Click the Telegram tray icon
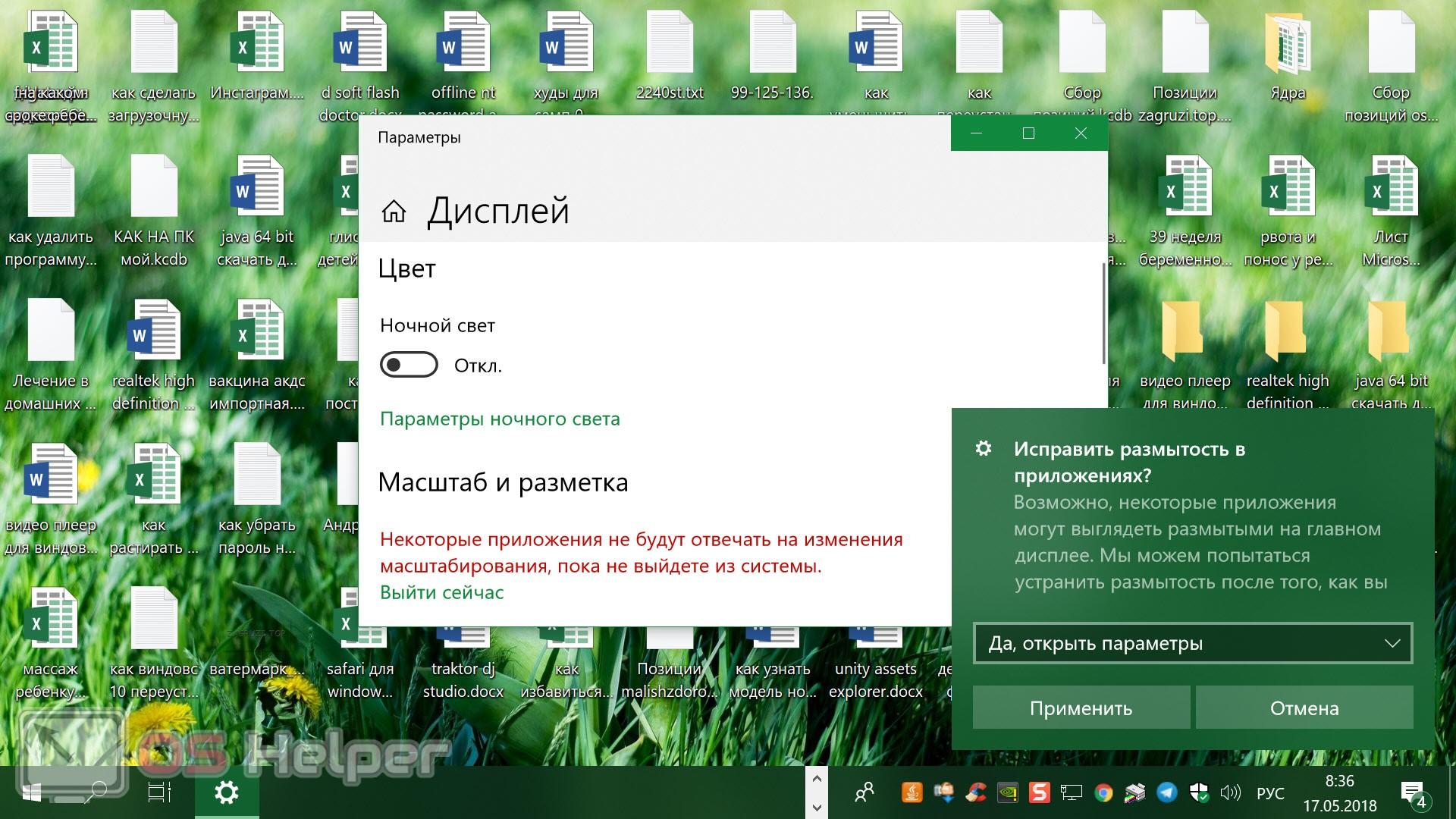The width and height of the screenshot is (1456, 819). coord(1166,793)
